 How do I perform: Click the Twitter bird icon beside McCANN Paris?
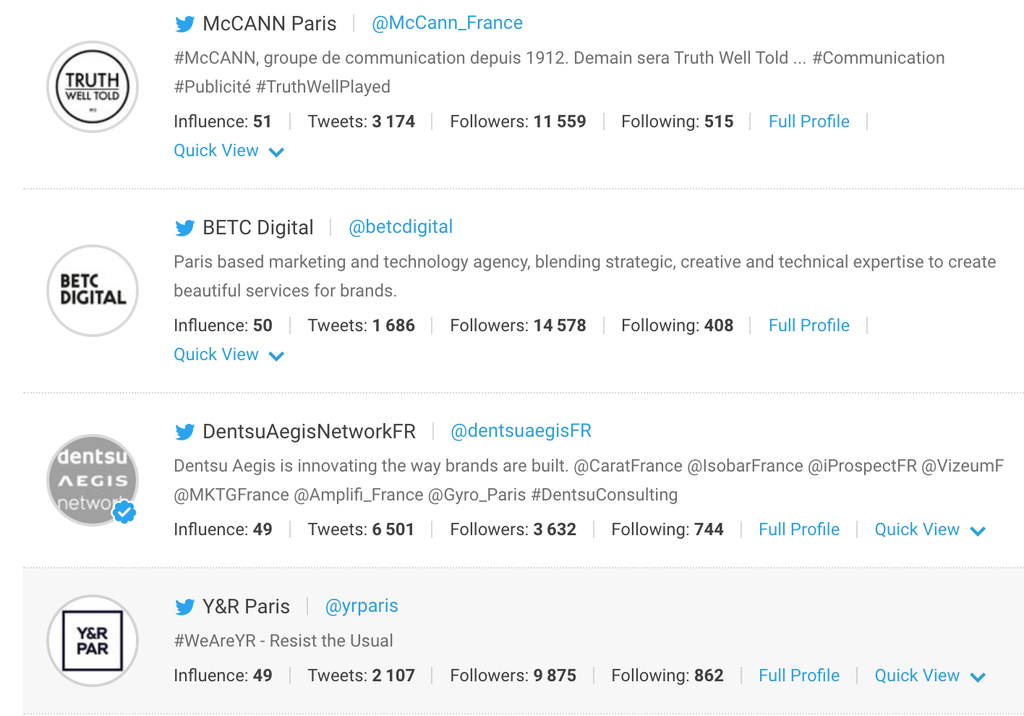tap(185, 24)
